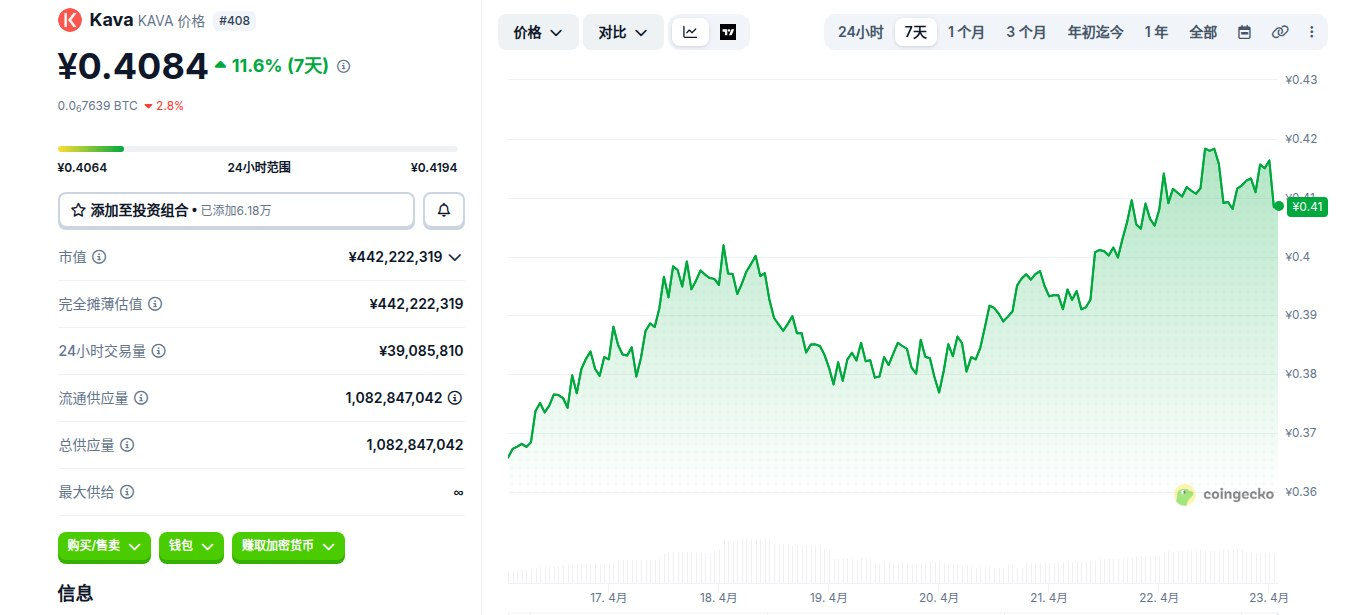The height and width of the screenshot is (615, 1360).
Task: Open the 赚取加密货币 button
Action: (288, 546)
